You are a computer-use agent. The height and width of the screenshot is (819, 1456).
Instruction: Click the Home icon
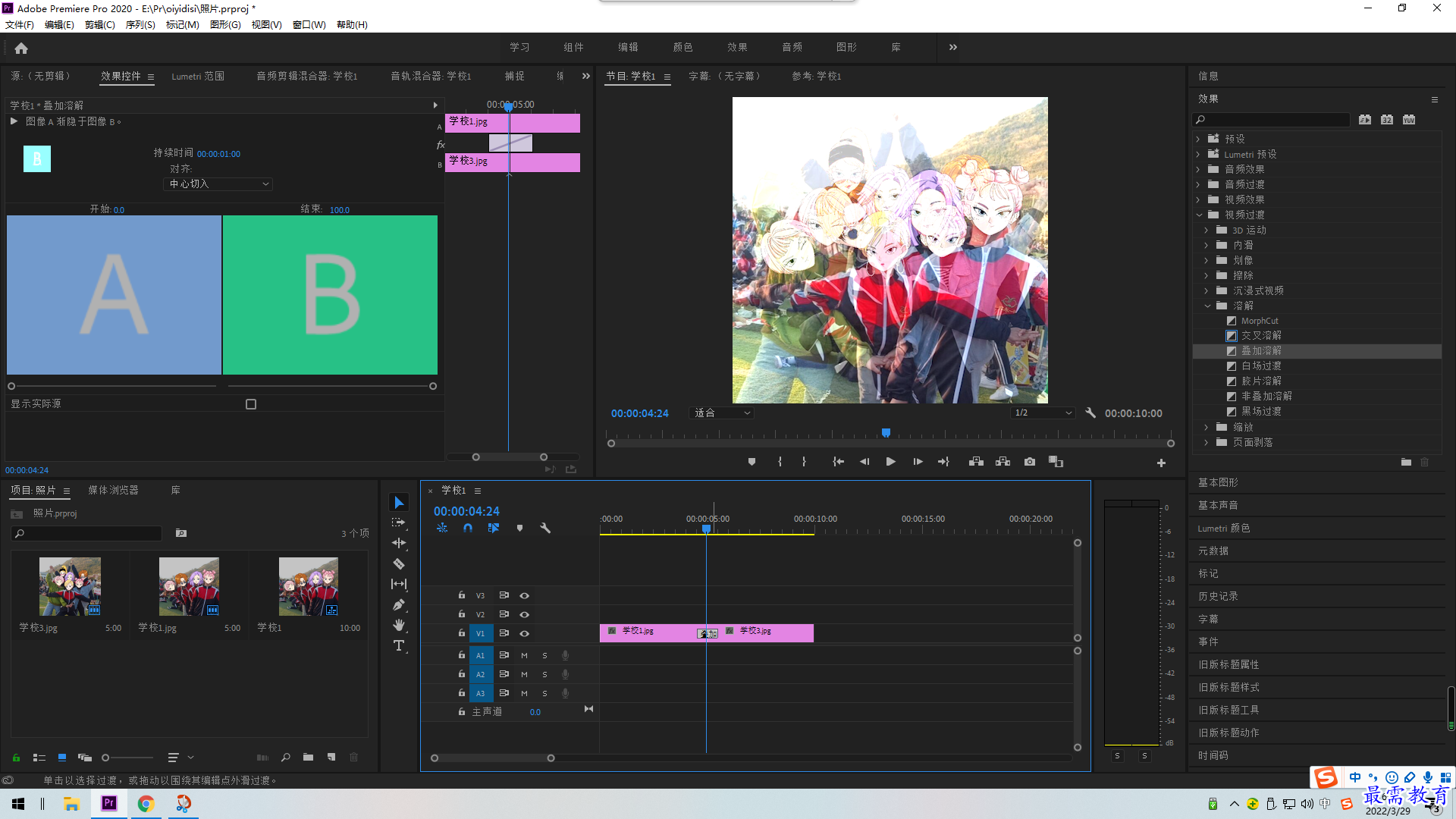coord(21,49)
